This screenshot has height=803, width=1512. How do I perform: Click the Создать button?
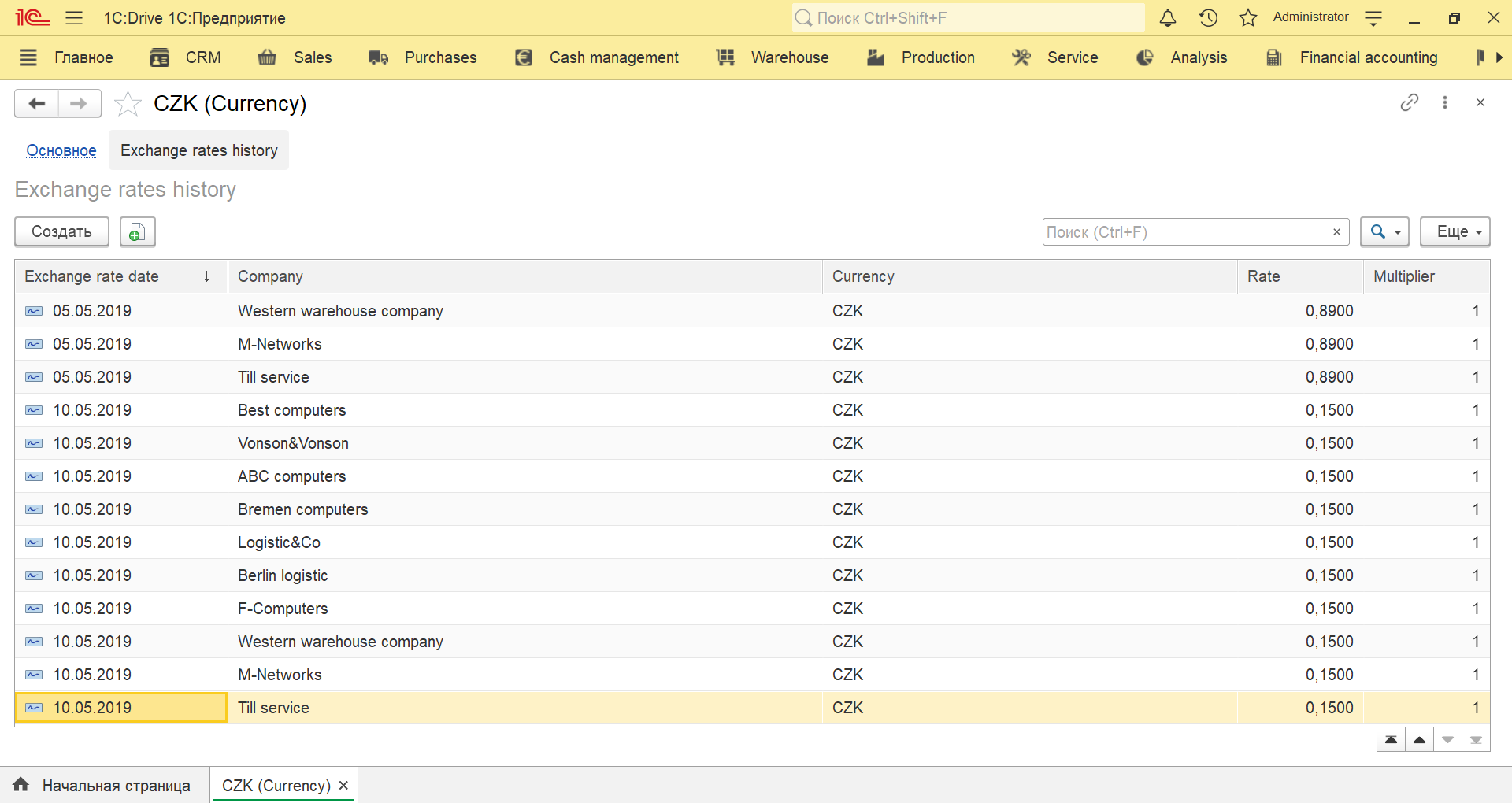61,231
